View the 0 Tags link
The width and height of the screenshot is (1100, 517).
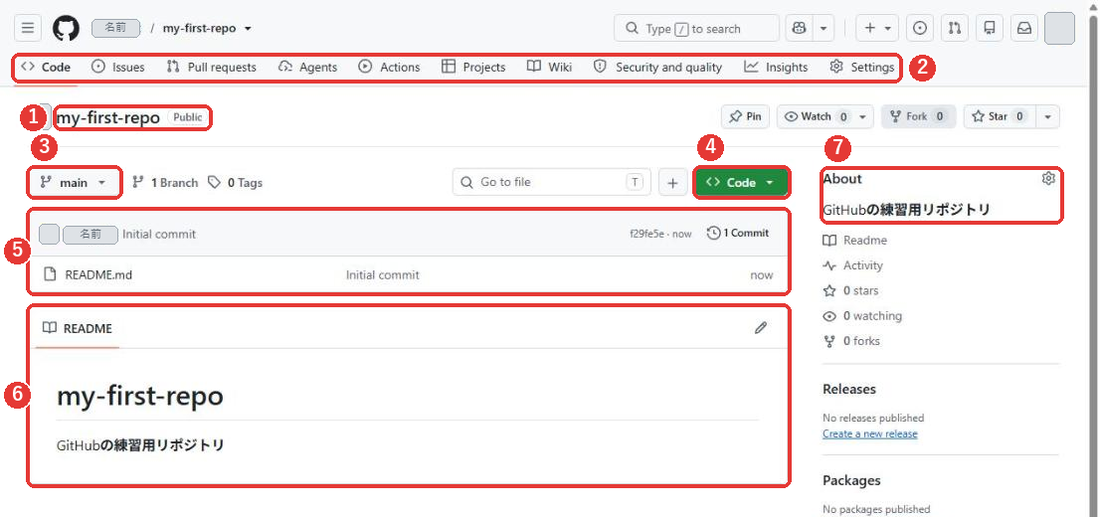coord(235,182)
